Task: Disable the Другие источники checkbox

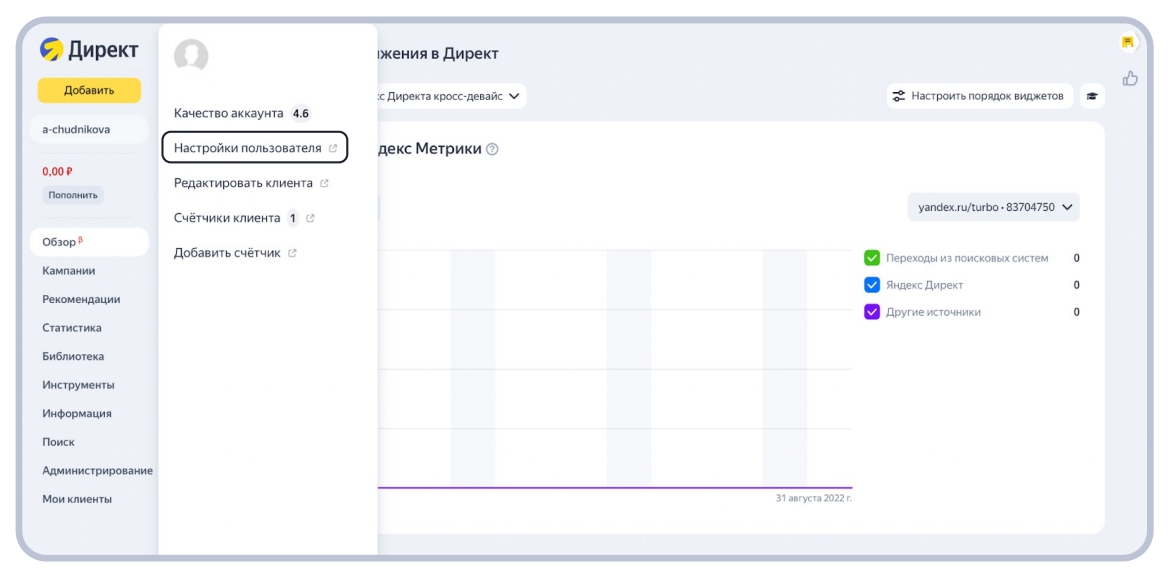Action: click(871, 312)
